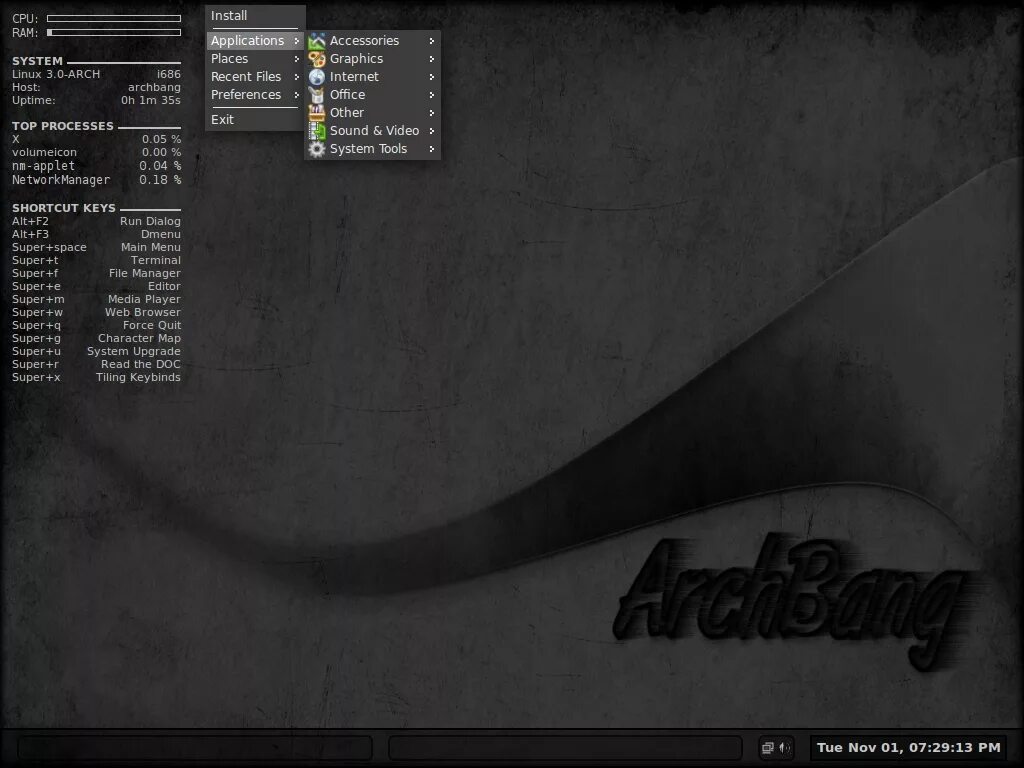Click the 'Super+u' System Upgrade shortcut line

pyautogui.click(x=96, y=351)
